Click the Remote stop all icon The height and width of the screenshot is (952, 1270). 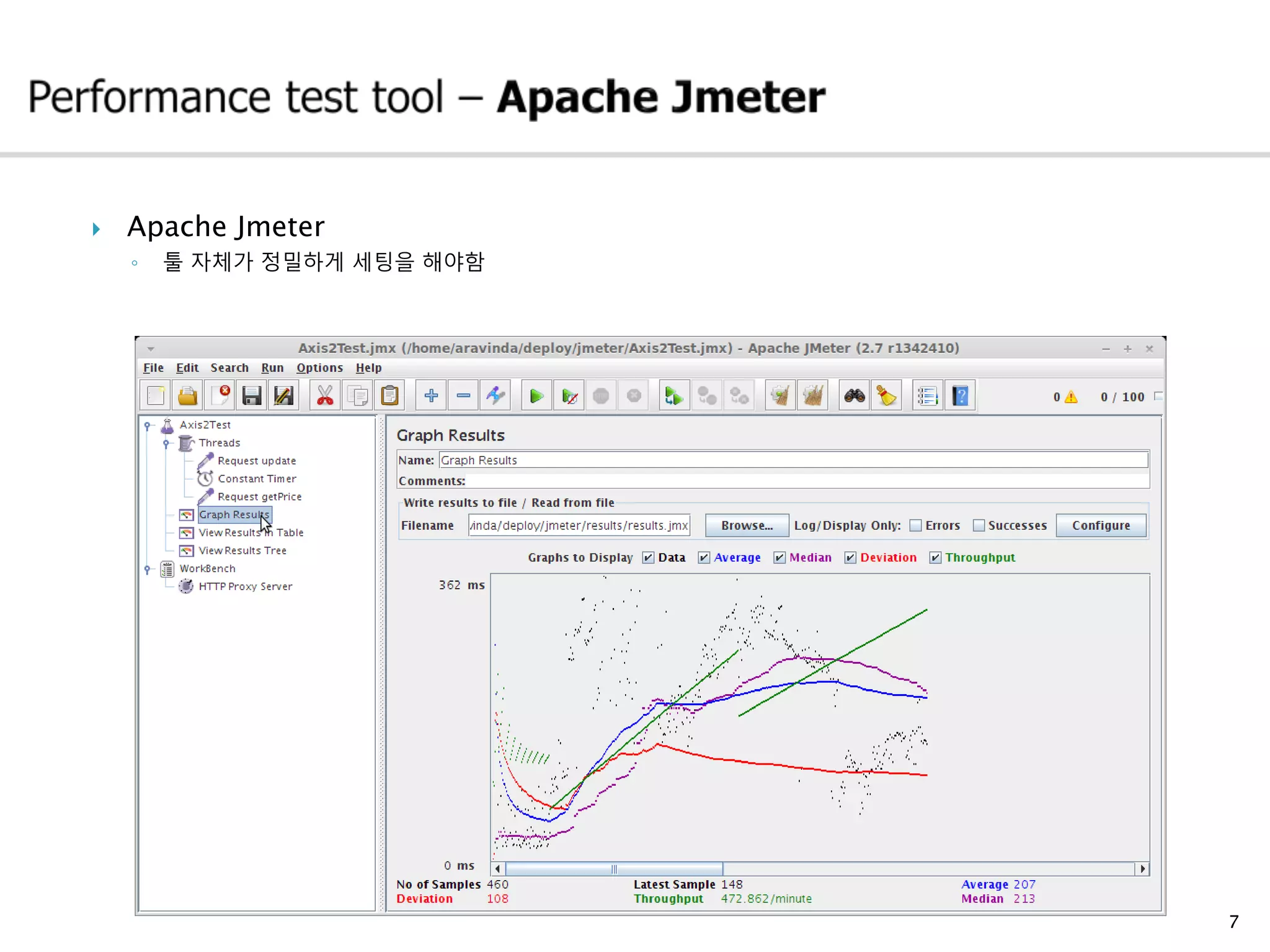coord(706,395)
